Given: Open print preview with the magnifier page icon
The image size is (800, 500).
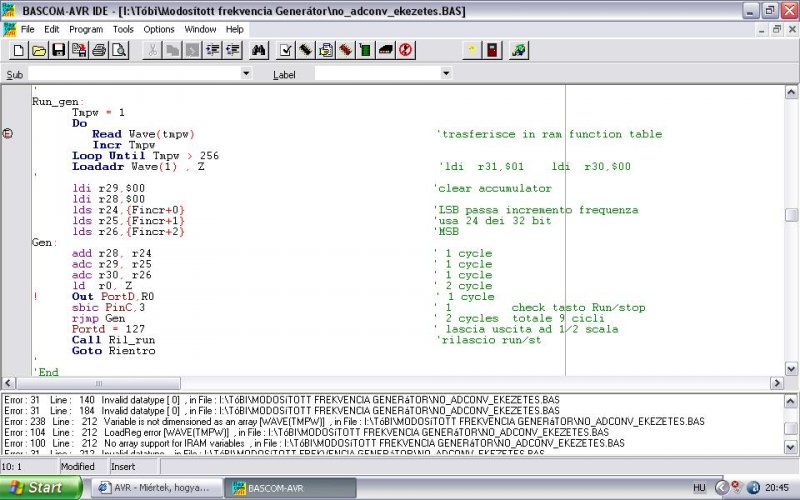Looking at the screenshot, I should (x=119, y=50).
